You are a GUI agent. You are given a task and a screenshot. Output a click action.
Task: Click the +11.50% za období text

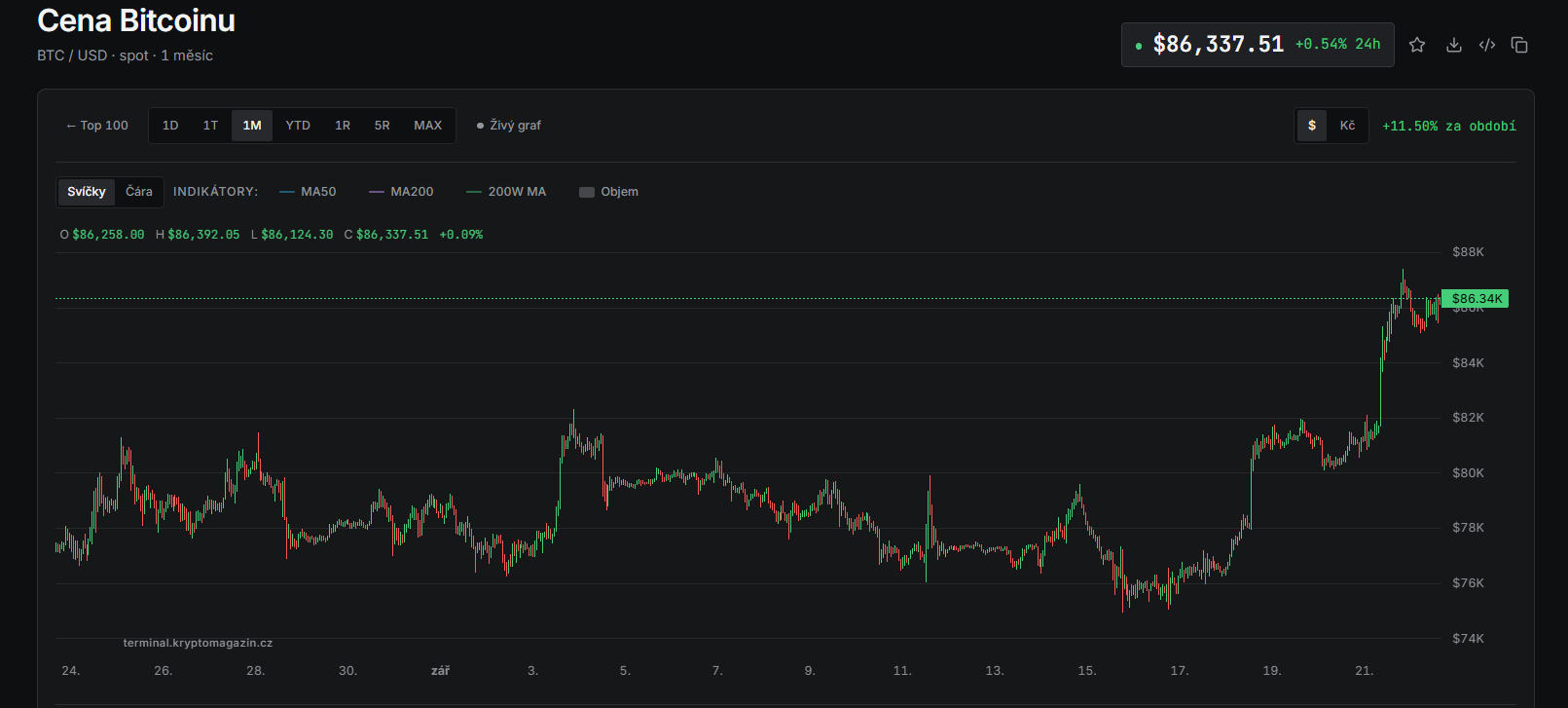(x=1449, y=127)
